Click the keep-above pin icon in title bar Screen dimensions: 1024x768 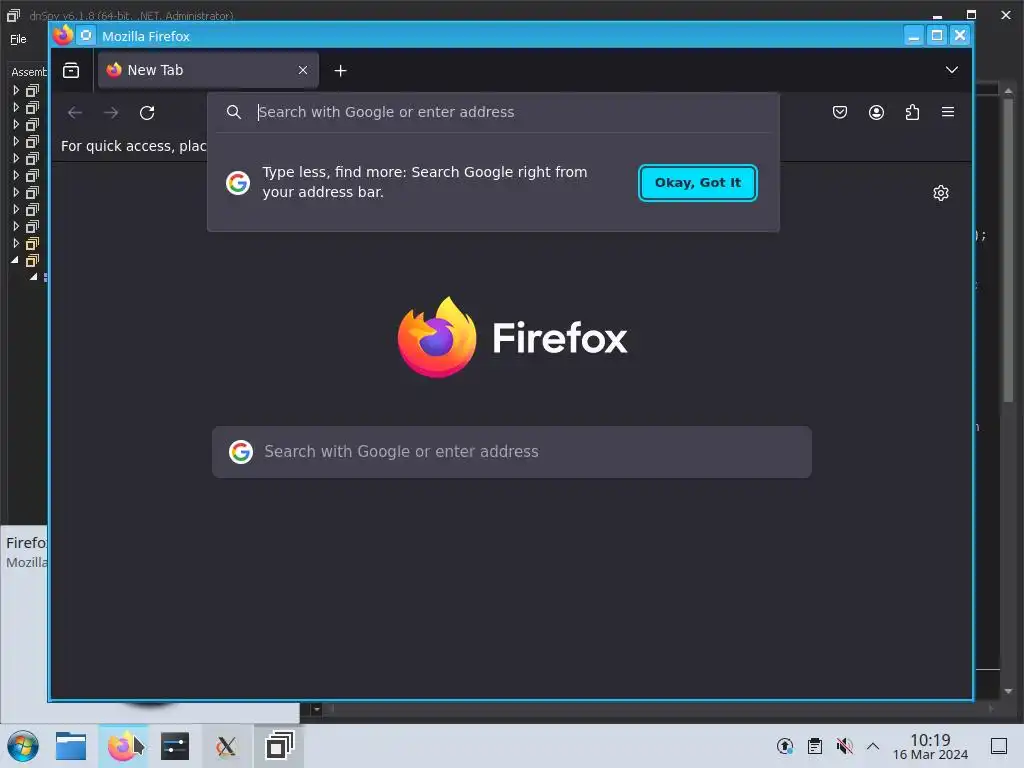pyautogui.click(x=86, y=35)
